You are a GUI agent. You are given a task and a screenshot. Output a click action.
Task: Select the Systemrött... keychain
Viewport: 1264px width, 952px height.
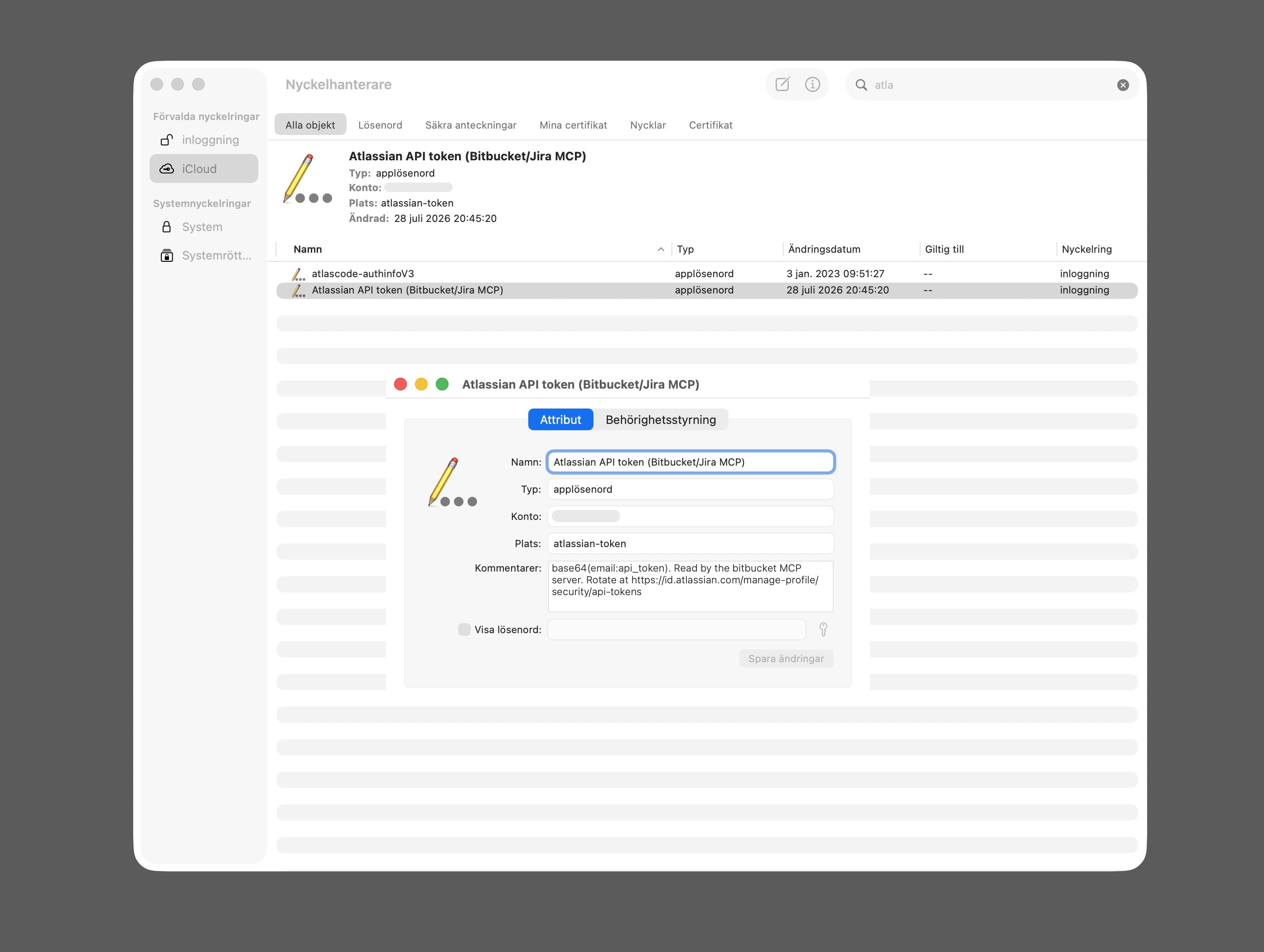[204, 255]
